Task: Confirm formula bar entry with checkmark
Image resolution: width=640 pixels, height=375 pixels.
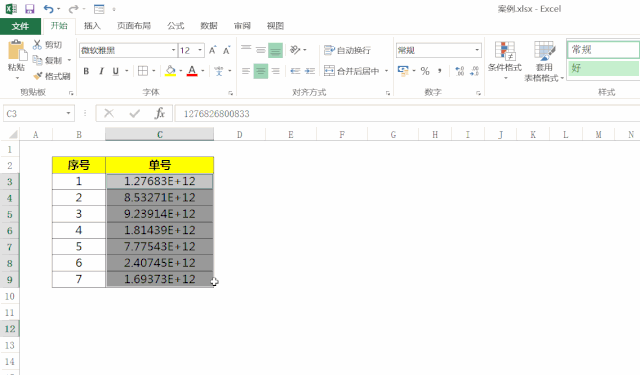Action: 134,113
